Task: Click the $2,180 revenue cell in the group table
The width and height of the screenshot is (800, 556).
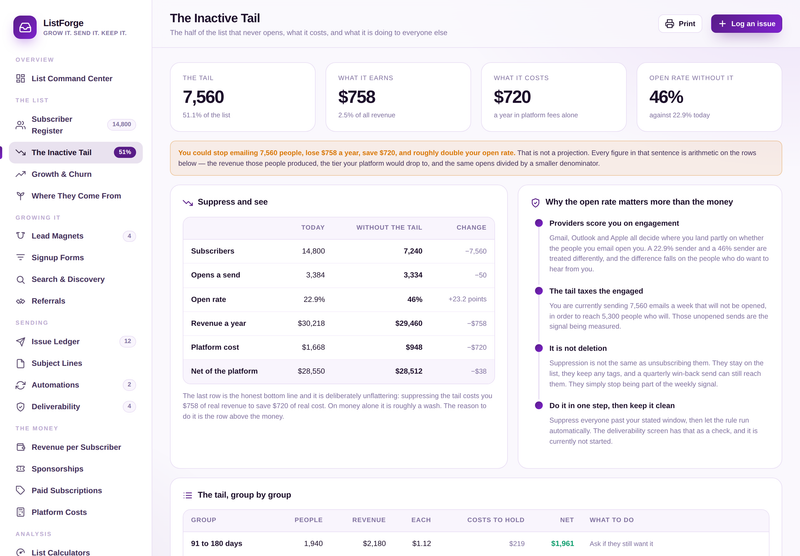Action: click(x=374, y=544)
